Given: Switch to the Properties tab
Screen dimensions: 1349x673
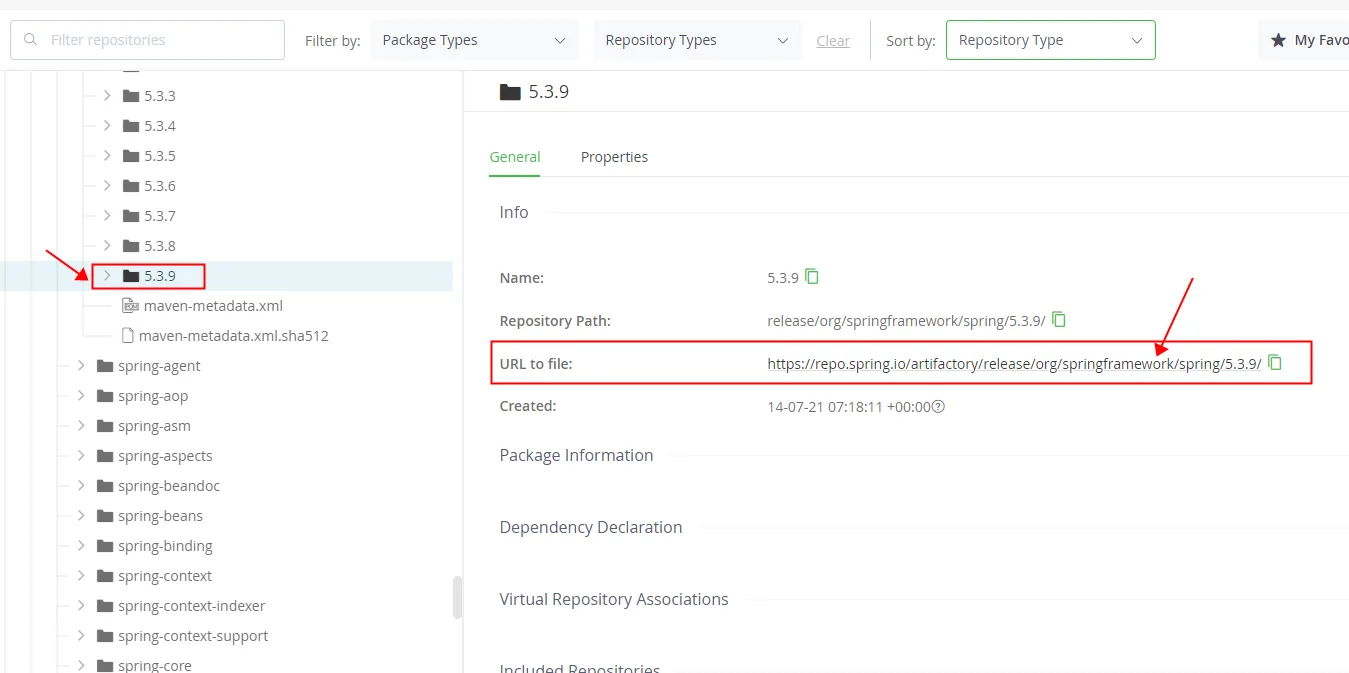Looking at the screenshot, I should click(x=614, y=157).
